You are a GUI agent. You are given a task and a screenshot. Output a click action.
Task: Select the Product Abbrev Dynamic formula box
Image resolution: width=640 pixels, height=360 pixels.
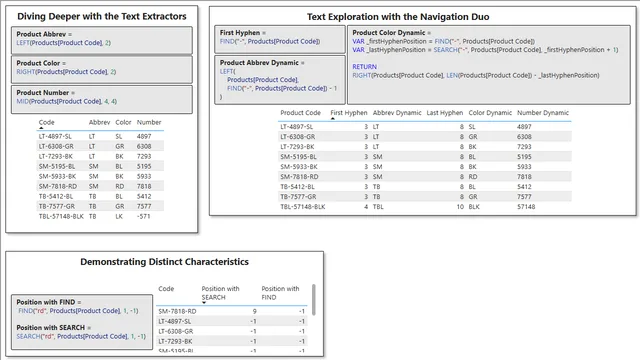pyautogui.click(x=280, y=80)
